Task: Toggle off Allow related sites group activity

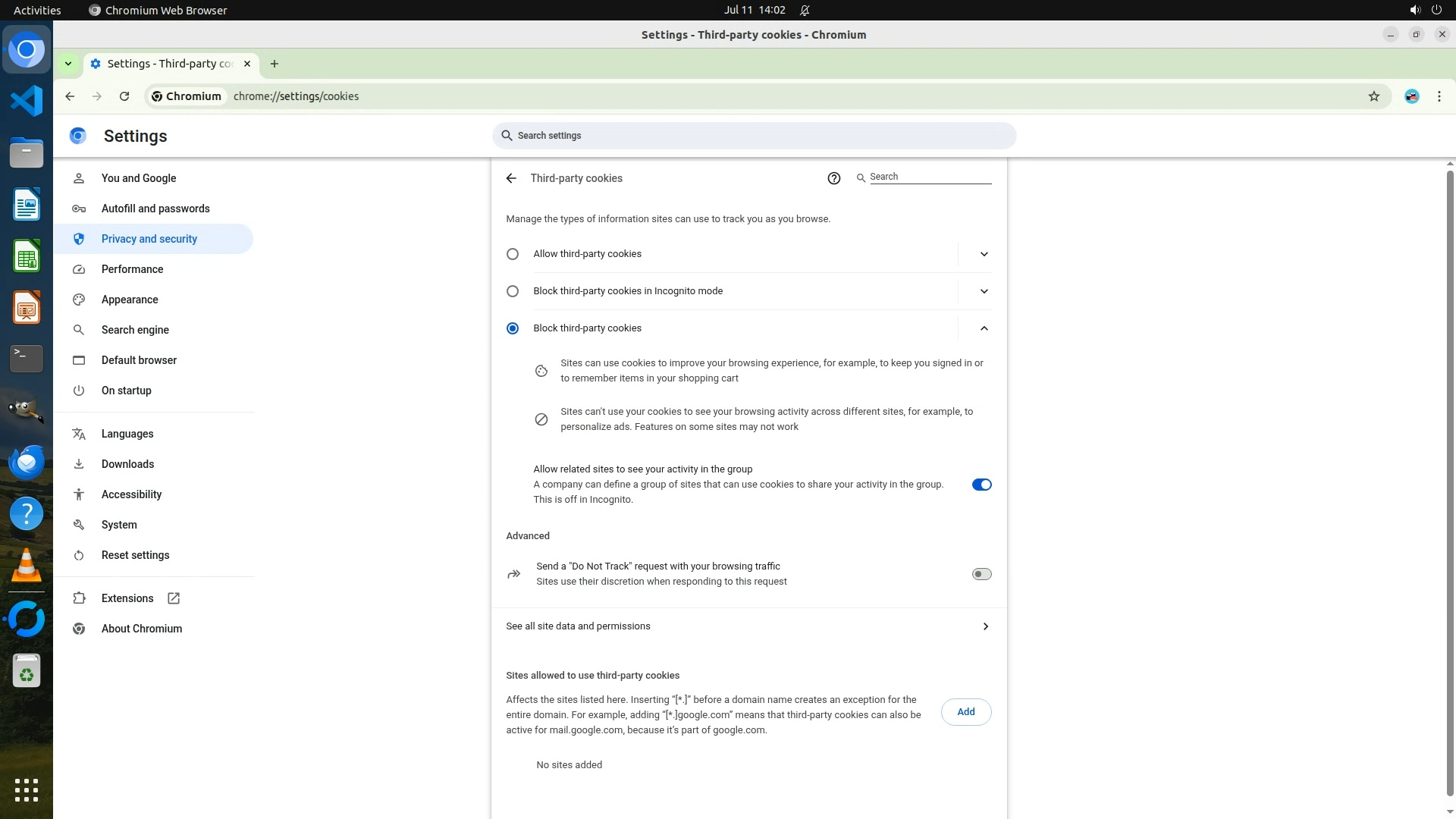Action: point(981,485)
